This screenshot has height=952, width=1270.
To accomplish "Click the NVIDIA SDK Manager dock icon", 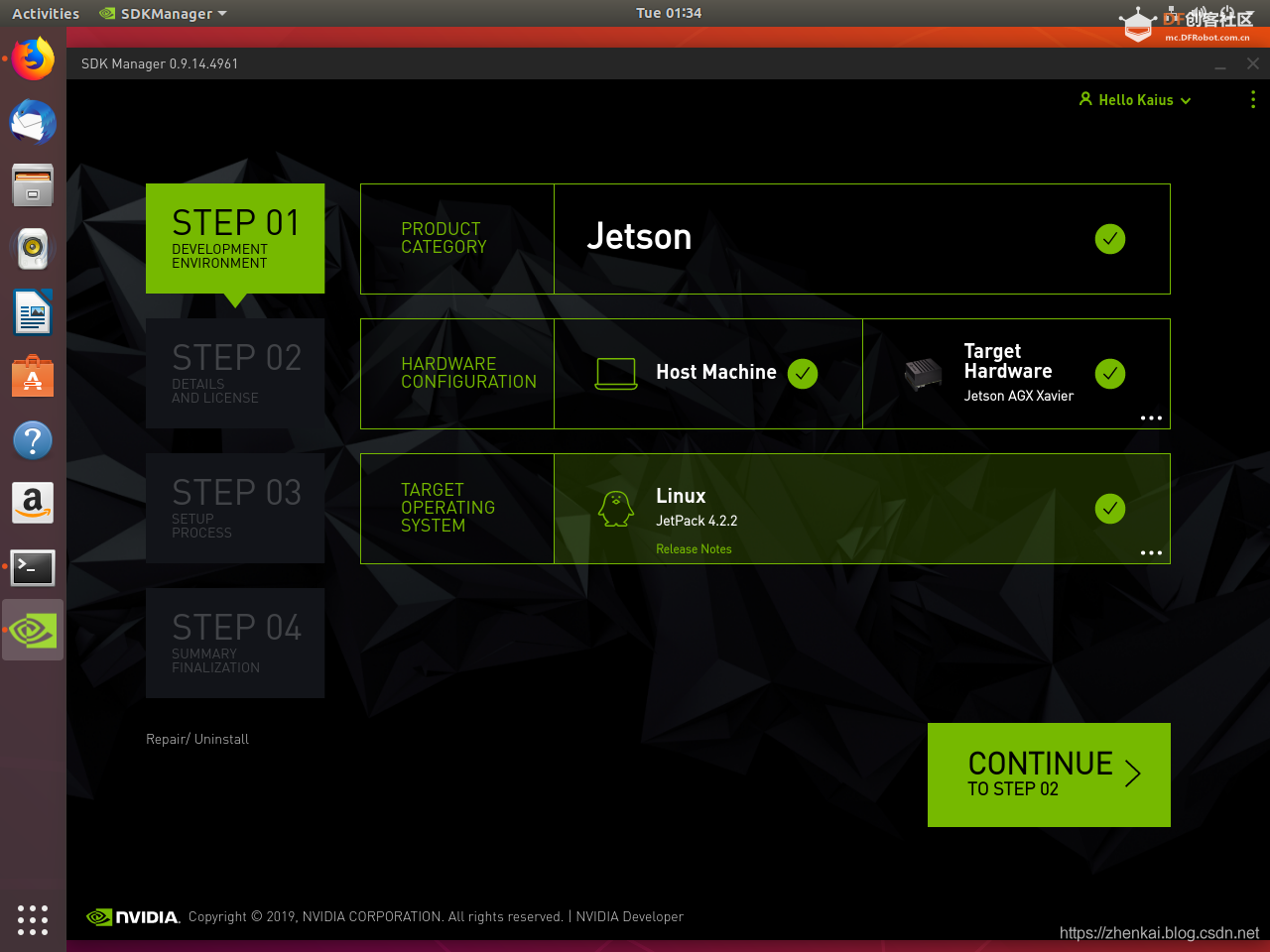I will (33, 630).
